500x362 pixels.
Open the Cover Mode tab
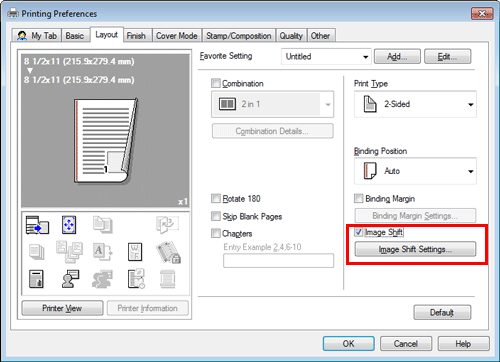(177, 36)
